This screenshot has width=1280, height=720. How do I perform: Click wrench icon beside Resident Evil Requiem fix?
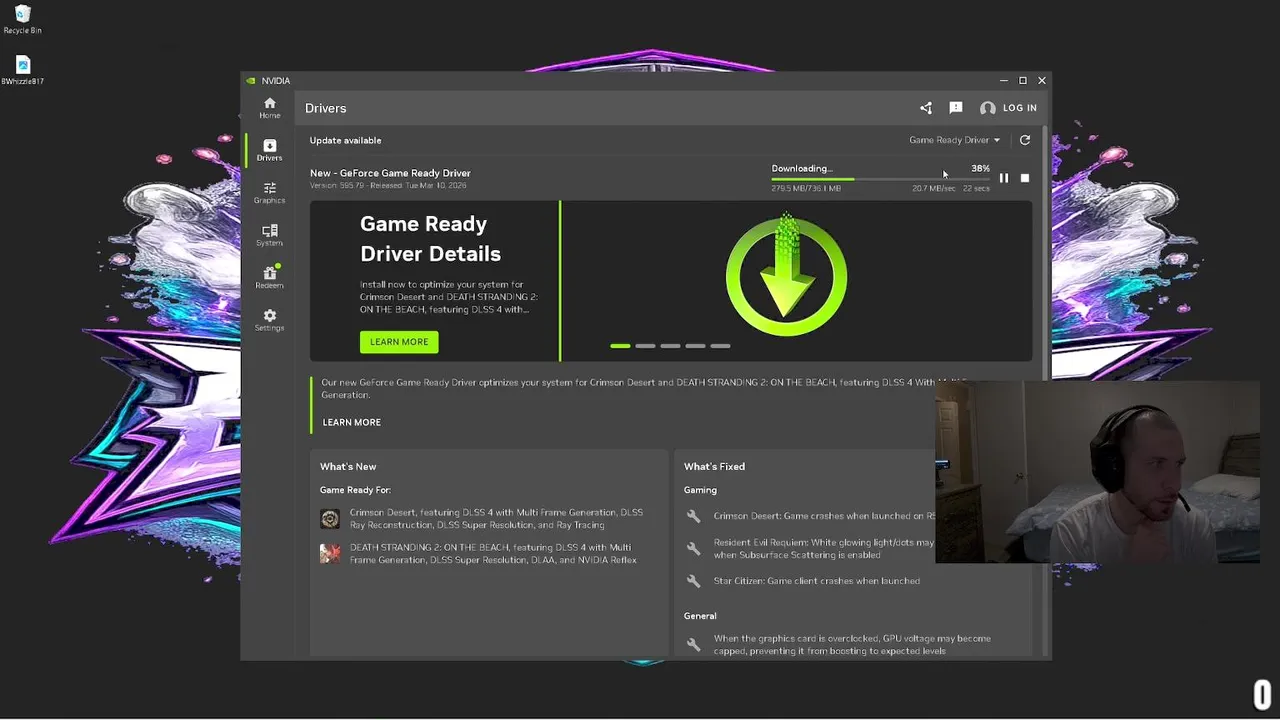(x=693, y=548)
